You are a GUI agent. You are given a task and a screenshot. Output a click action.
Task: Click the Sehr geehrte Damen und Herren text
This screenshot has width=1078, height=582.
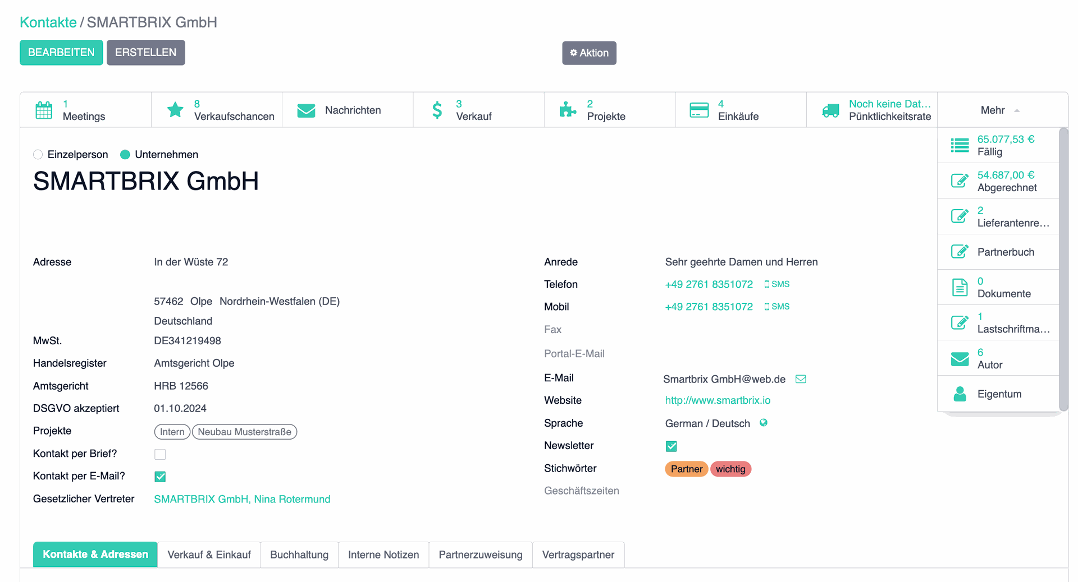[x=741, y=262]
